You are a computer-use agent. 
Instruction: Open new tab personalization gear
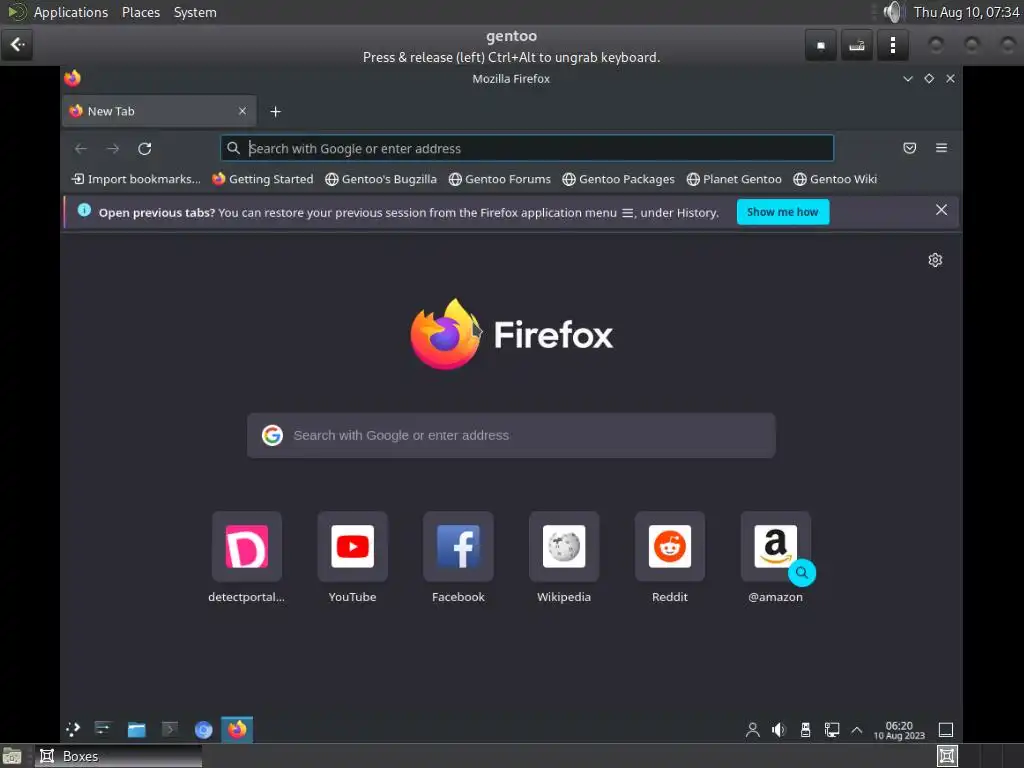(935, 260)
